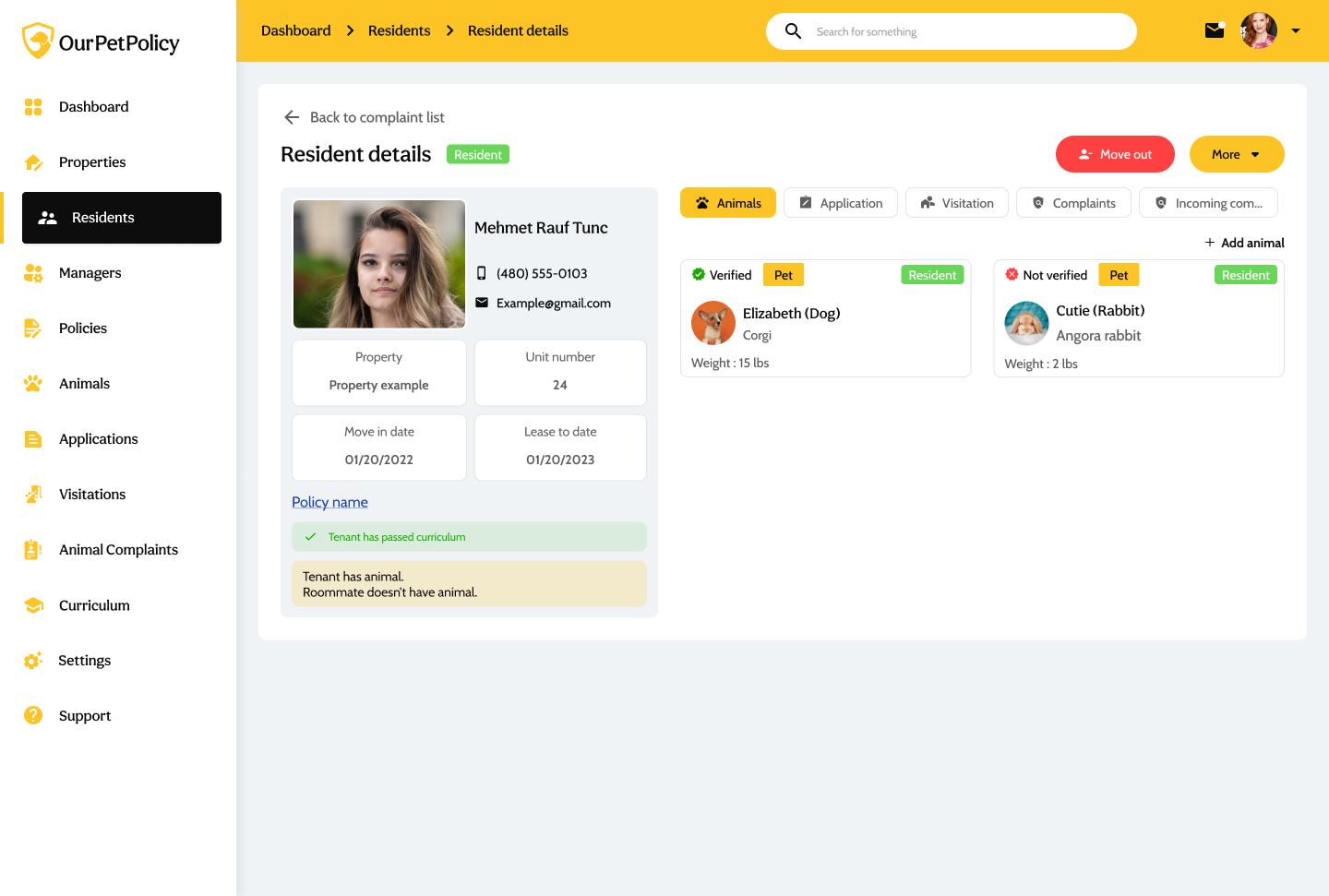Viewport: 1329px width, 896px height.
Task: Click the Residents people icon
Action: coord(48,218)
